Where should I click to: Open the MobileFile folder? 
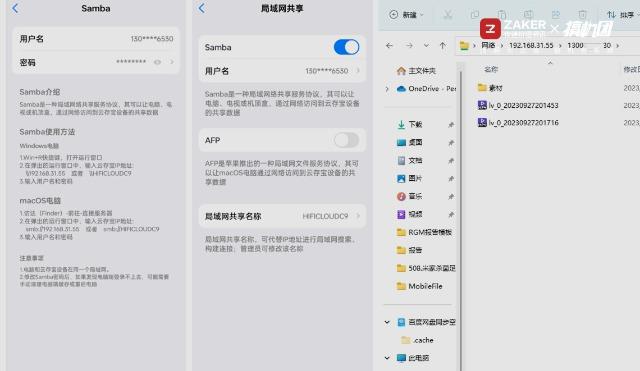pyautogui.click(x=420, y=286)
